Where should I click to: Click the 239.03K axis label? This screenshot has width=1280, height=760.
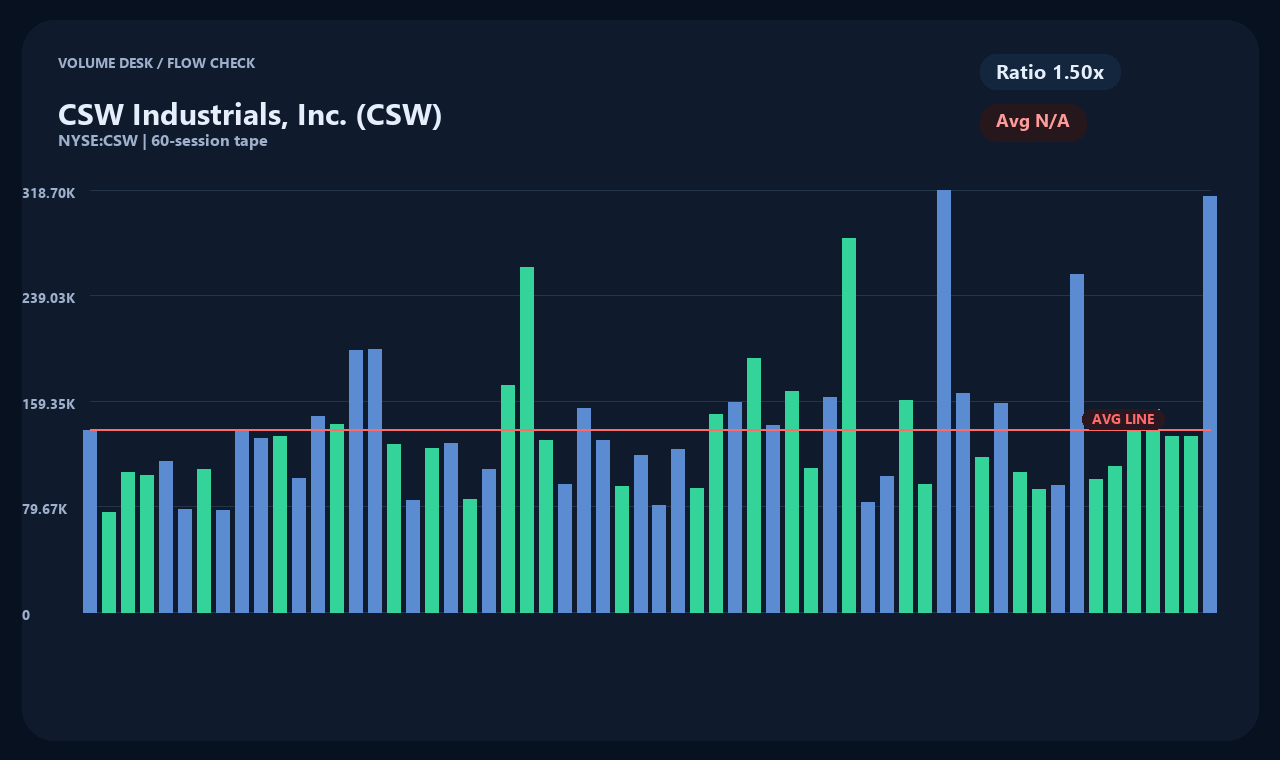point(49,298)
